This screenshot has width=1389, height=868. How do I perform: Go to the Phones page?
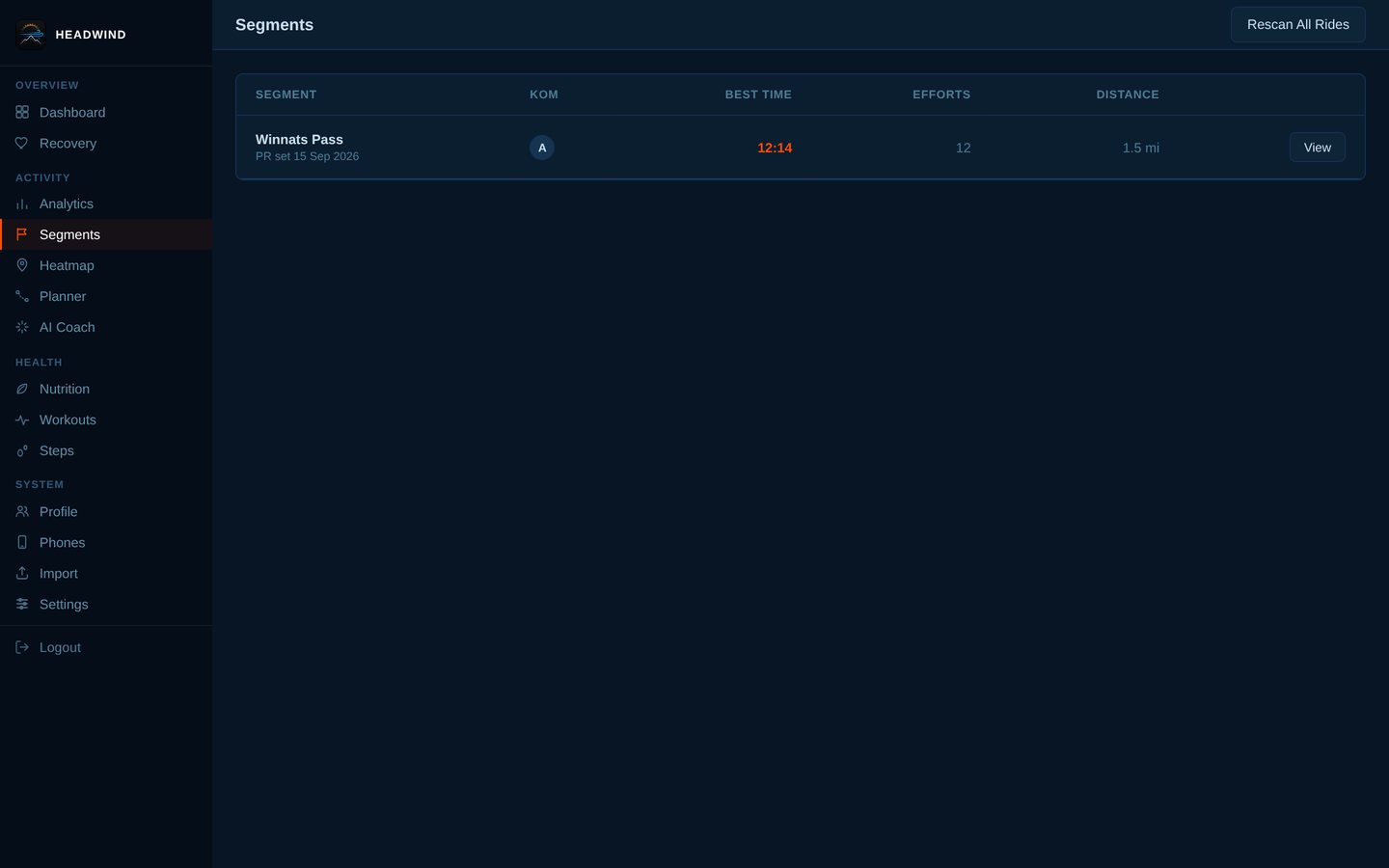click(106, 543)
